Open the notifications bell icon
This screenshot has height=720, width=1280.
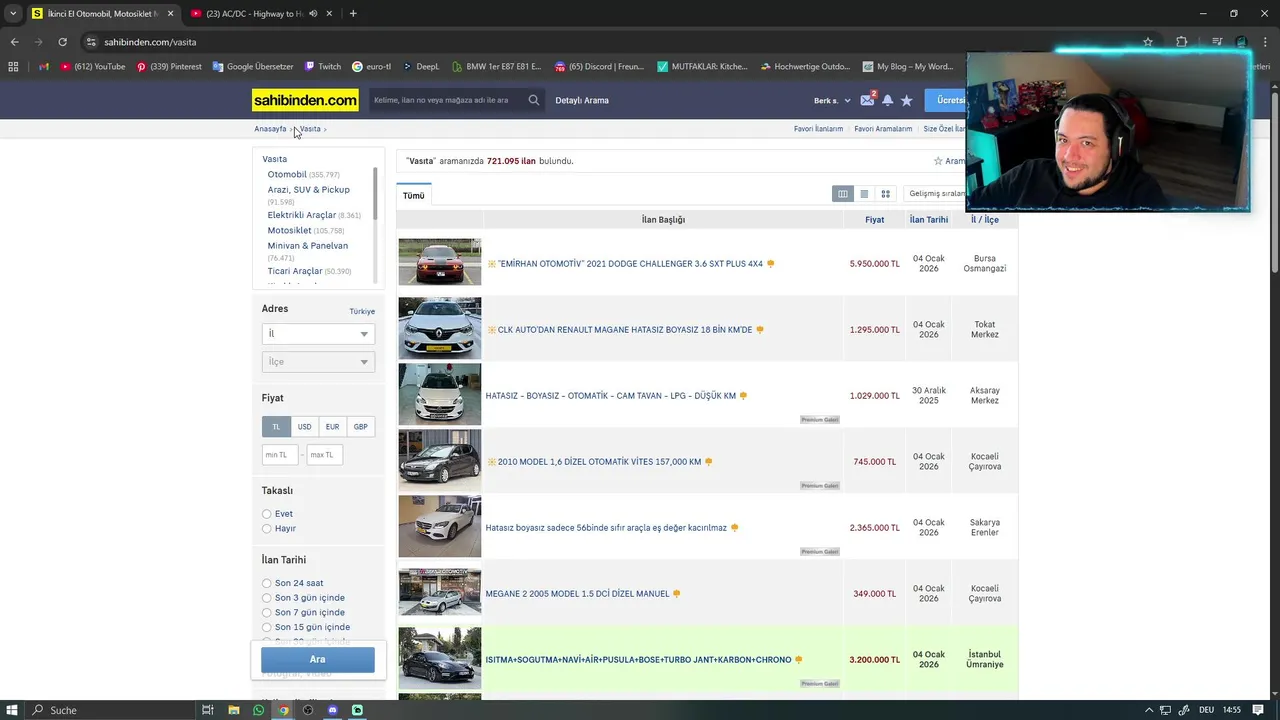coord(887,100)
